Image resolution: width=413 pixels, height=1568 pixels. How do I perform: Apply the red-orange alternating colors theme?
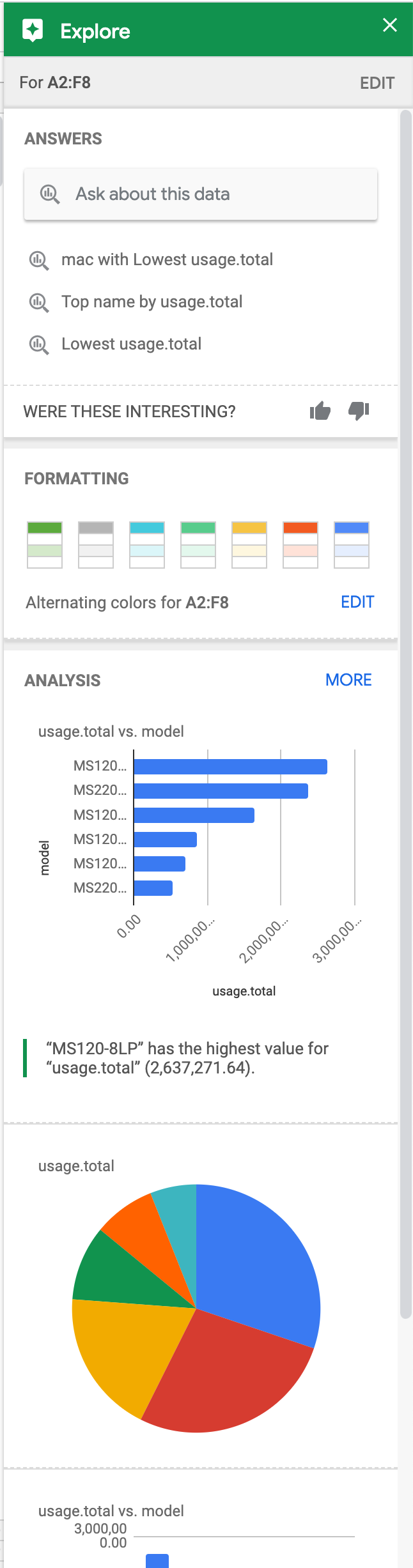coord(300,544)
